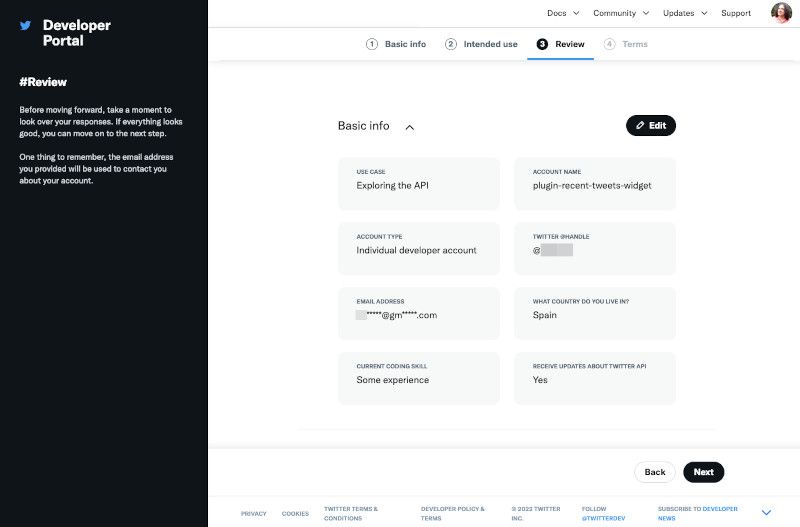
Task: Click the Back button
Action: click(x=655, y=472)
